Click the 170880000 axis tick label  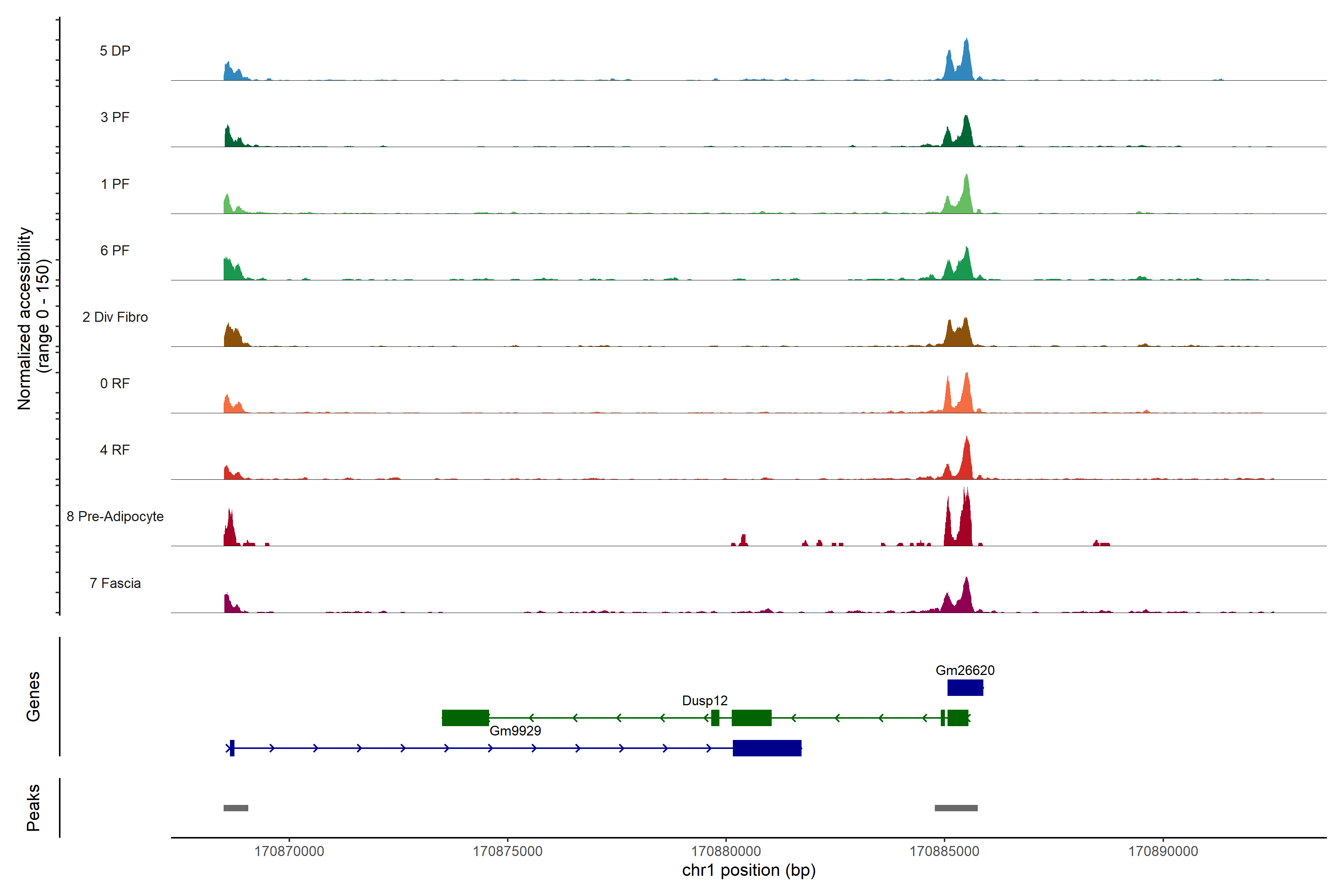point(726,852)
